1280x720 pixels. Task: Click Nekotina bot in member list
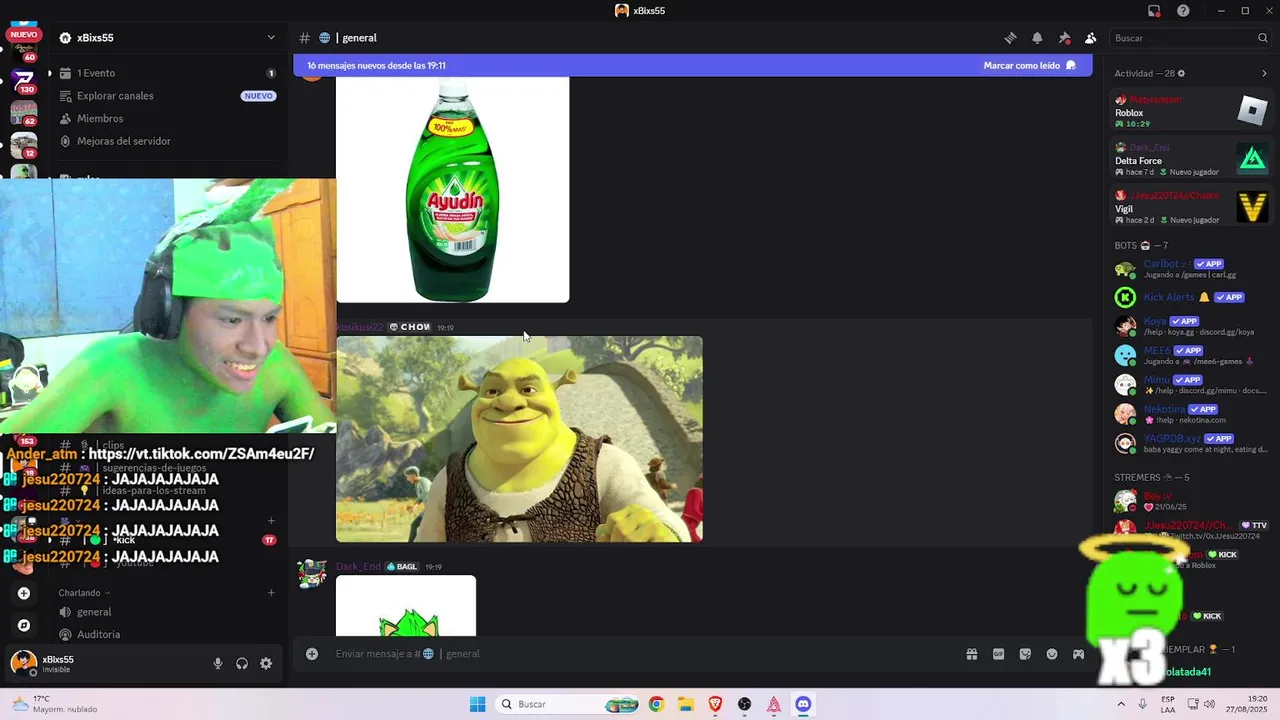coord(1191,414)
